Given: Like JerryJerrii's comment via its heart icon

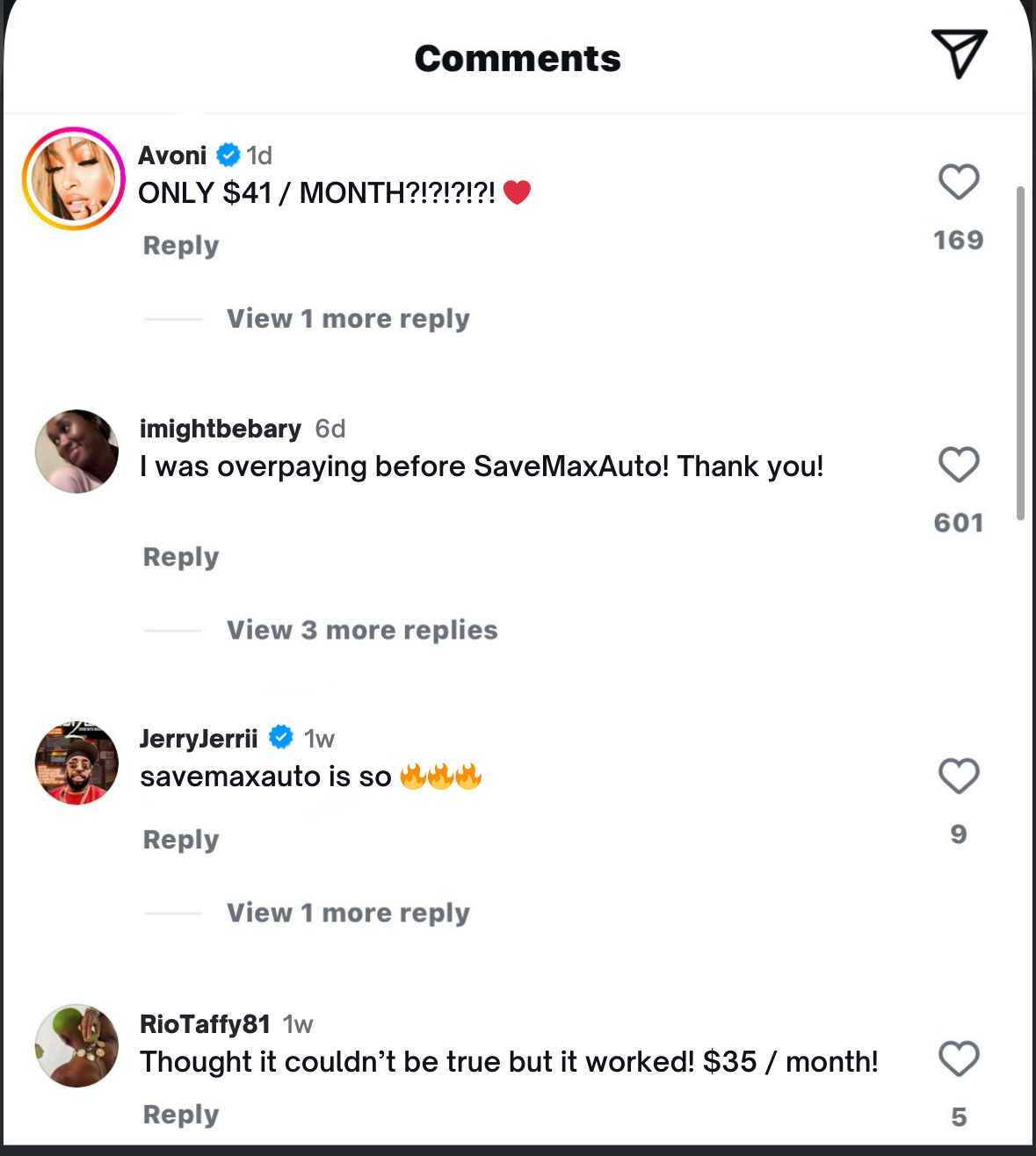Looking at the screenshot, I should pyautogui.click(x=958, y=776).
